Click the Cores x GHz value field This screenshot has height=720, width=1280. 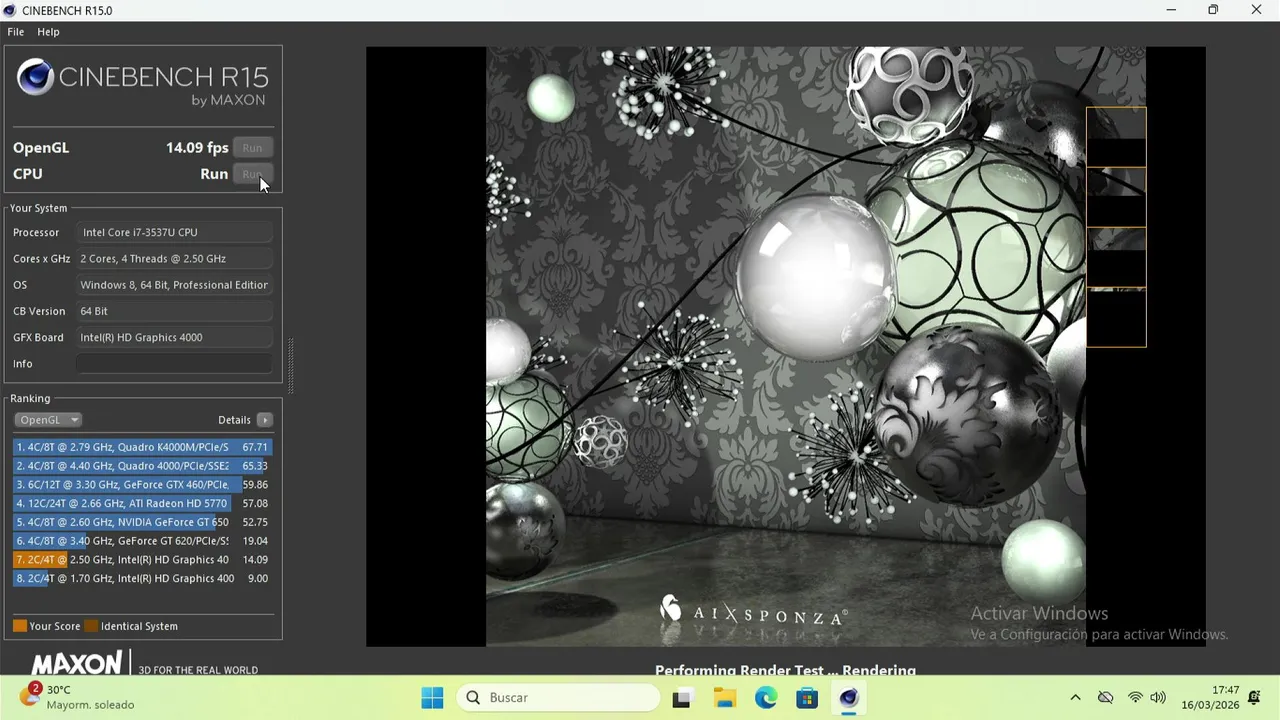(174, 258)
